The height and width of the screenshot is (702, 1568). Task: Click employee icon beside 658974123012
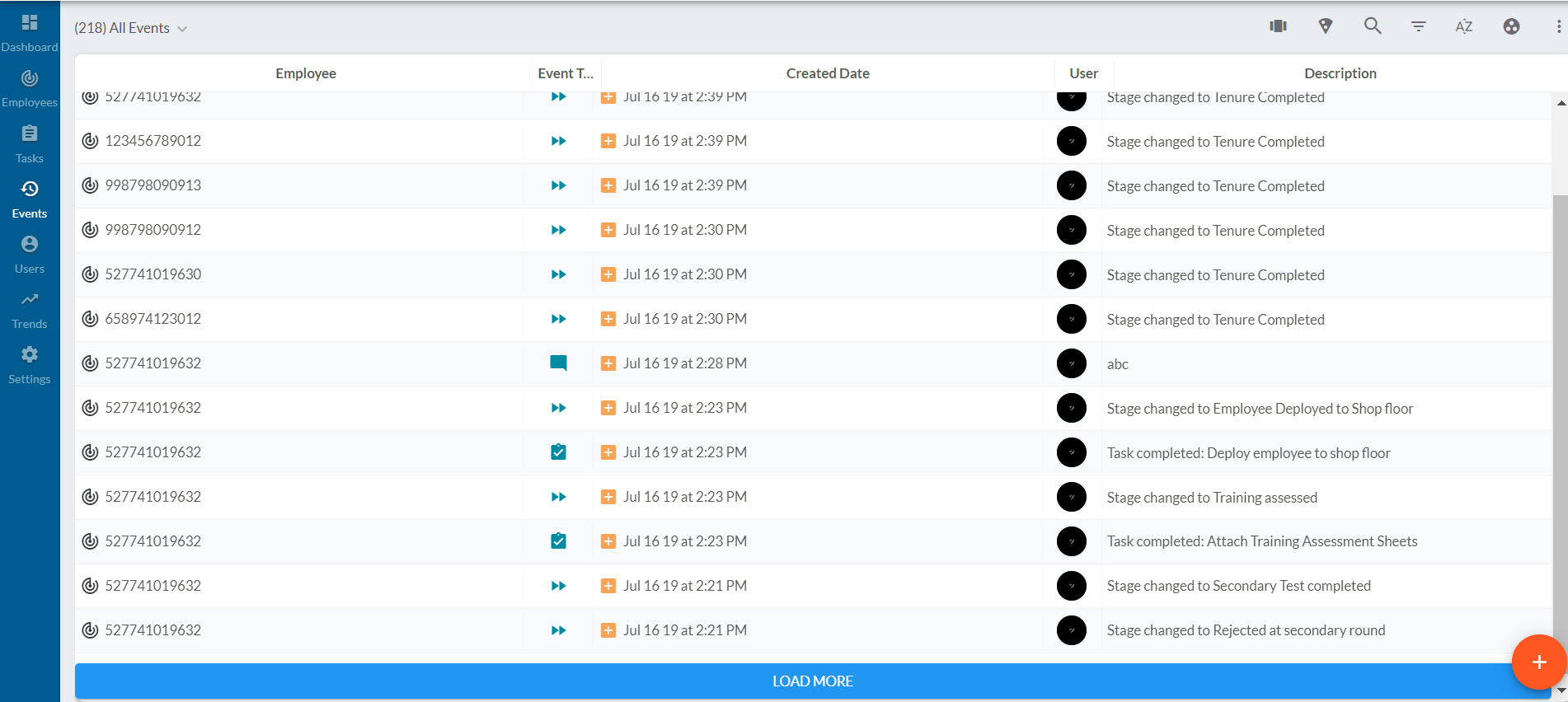pos(90,319)
